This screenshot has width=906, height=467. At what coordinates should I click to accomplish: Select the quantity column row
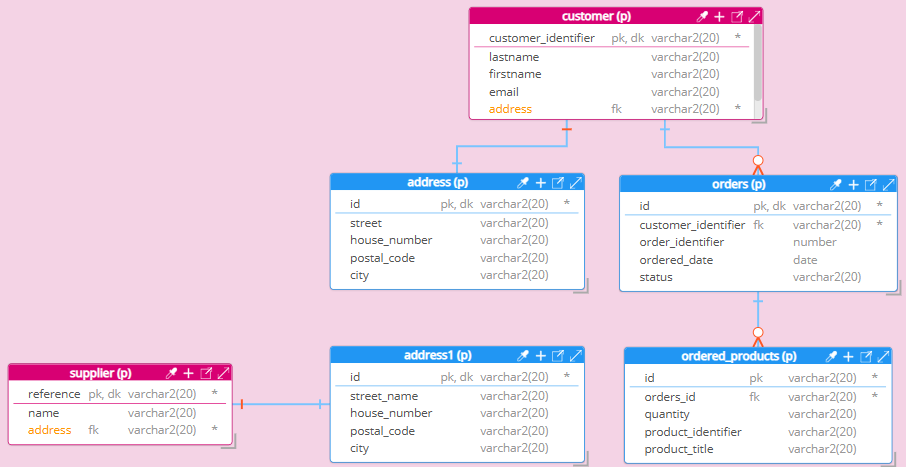(x=758, y=414)
